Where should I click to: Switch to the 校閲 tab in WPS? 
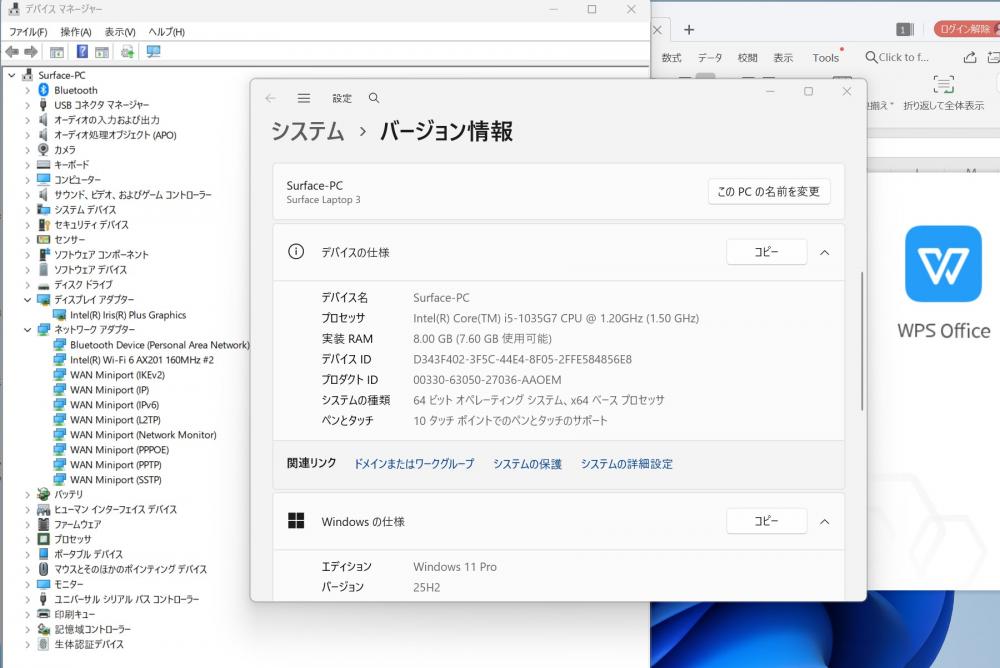pyautogui.click(x=747, y=58)
